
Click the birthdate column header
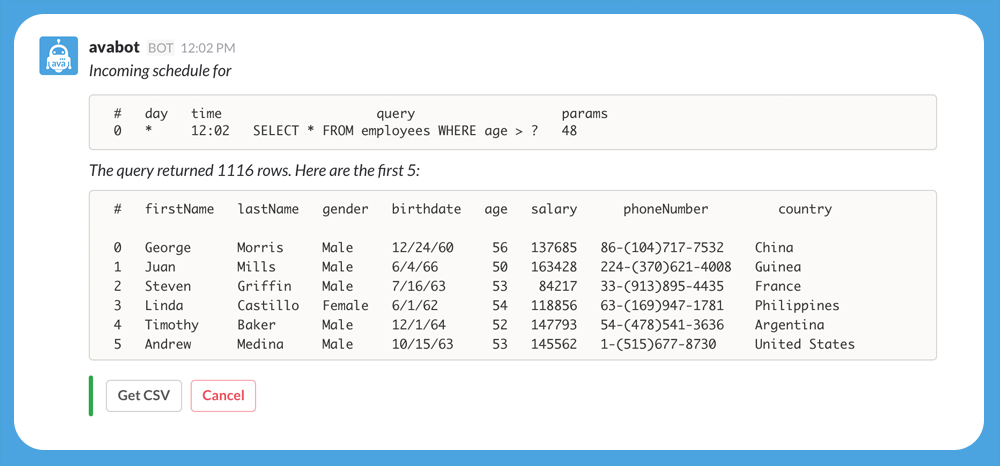tap(426, 208)
